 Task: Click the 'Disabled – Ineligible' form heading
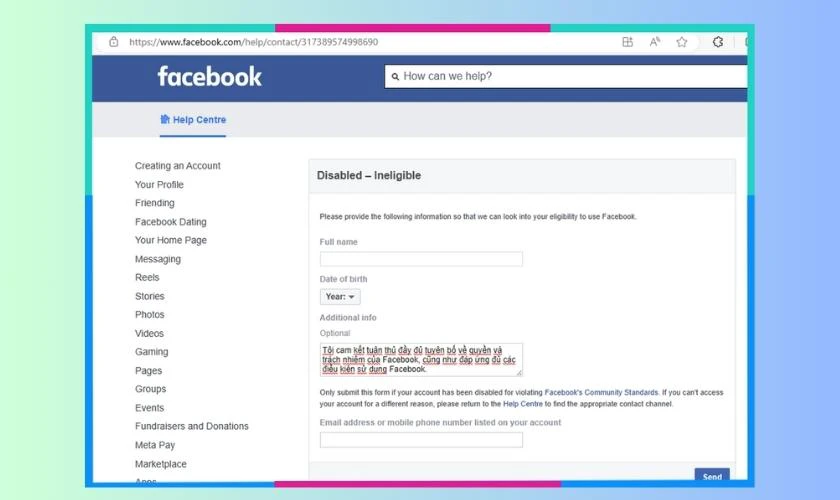pos(369,175)
